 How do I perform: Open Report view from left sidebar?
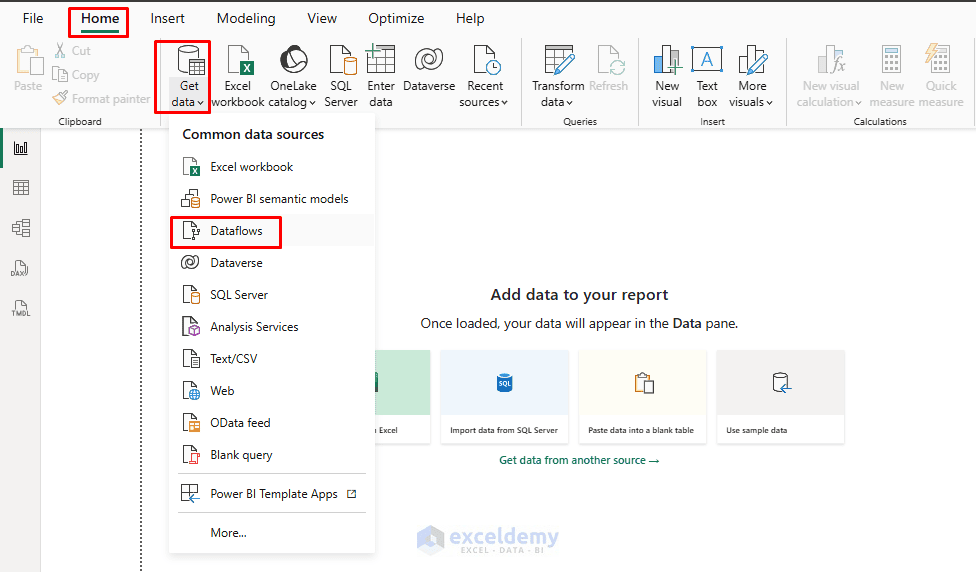coord(21,148)
